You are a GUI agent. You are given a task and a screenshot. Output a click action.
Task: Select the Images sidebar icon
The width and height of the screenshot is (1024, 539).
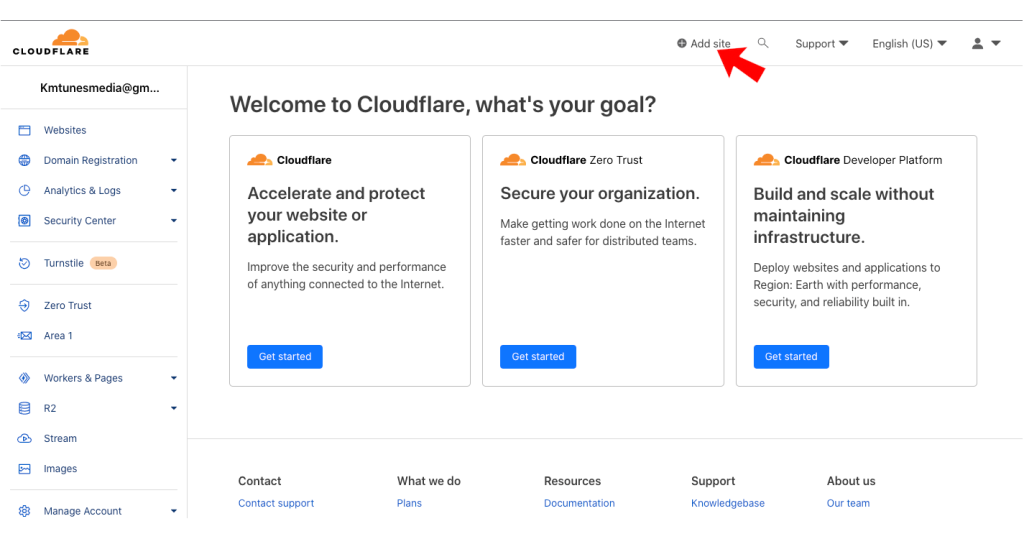click(x=24, y=468)
